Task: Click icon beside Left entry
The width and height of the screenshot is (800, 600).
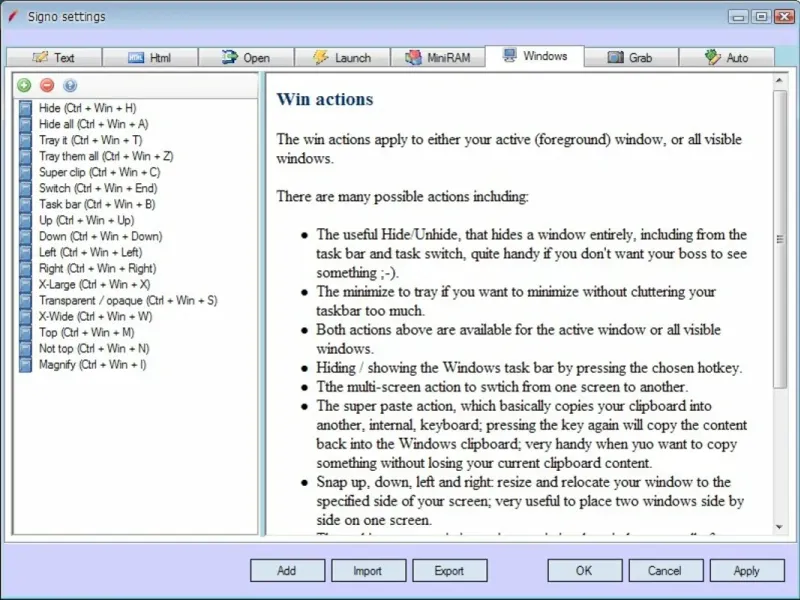Action: (26, 253)
